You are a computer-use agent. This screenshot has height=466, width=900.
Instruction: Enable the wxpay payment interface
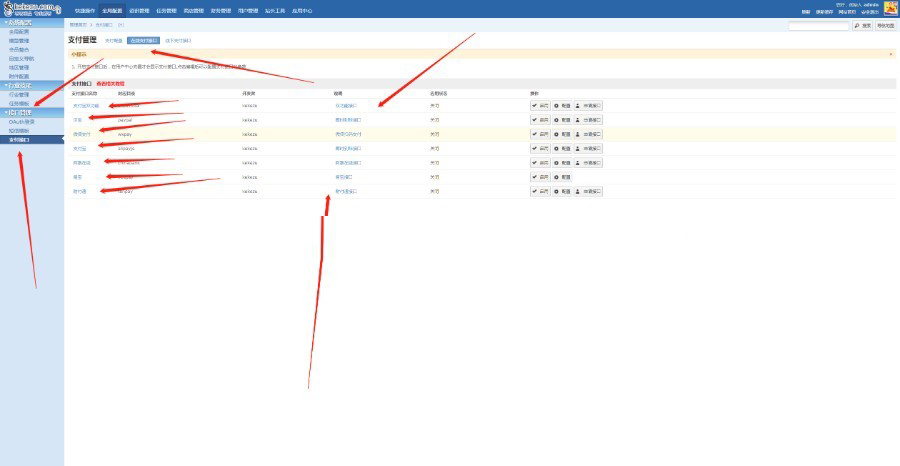tap(540, 134)
